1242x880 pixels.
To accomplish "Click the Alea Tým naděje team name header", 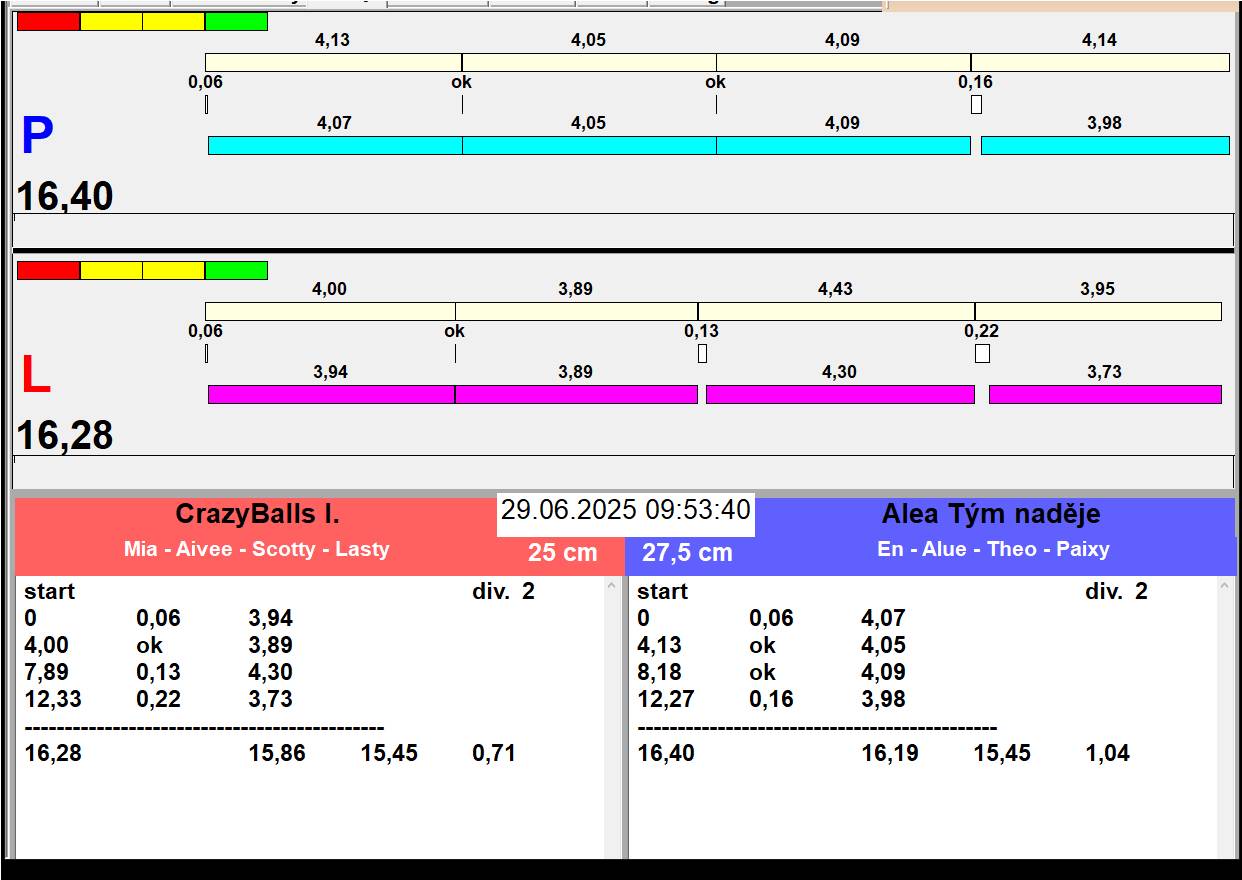I will tap(990, 514).
